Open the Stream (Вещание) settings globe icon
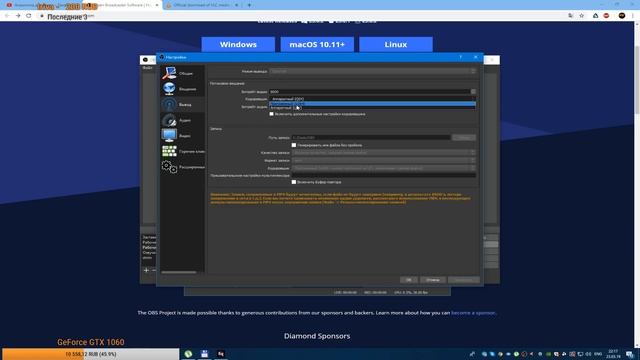The image size is (640, 360). click(169, 89)
